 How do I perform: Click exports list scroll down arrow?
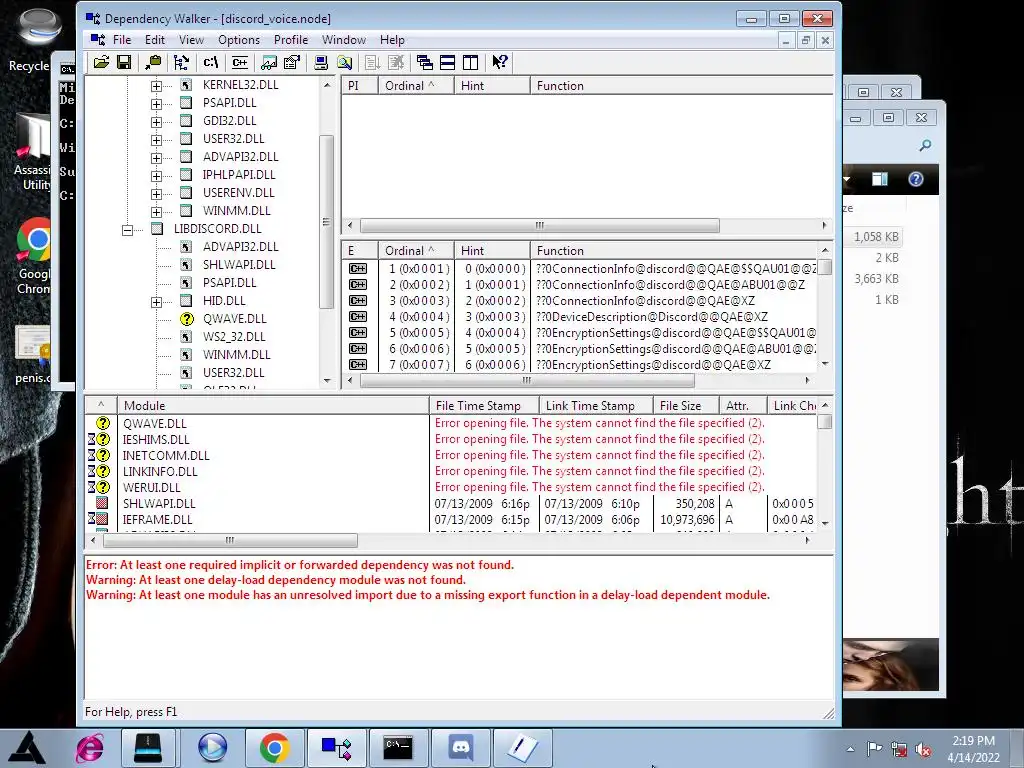(x=825, y=364)
